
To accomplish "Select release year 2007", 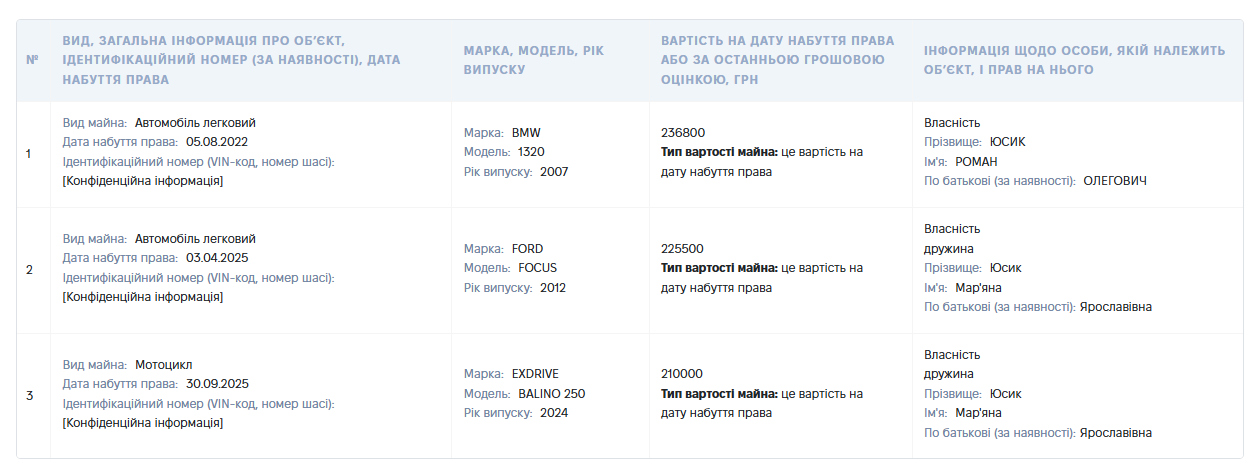I will click(x=554, y=172).
